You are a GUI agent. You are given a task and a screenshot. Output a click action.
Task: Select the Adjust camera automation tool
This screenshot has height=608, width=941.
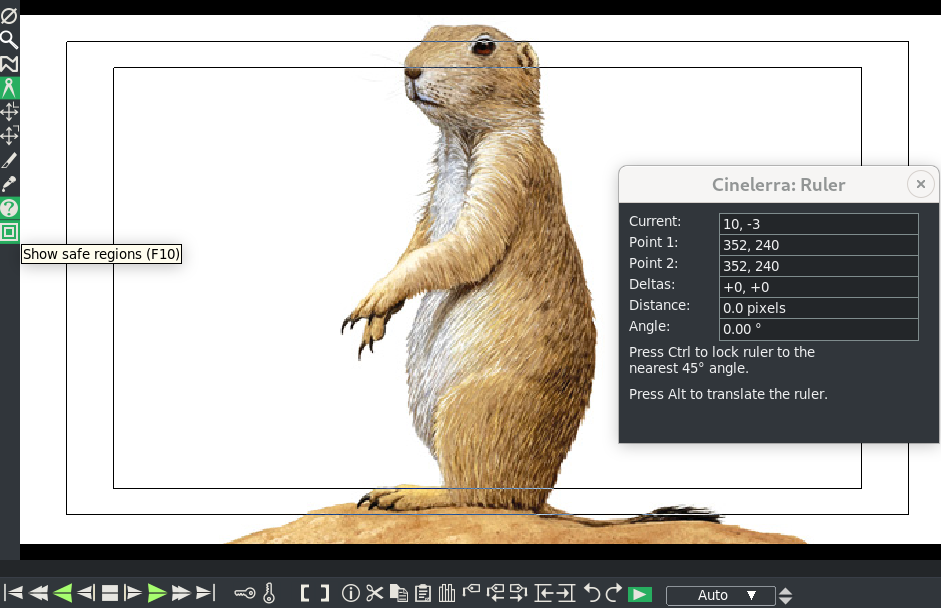click(x=9, y=111)
